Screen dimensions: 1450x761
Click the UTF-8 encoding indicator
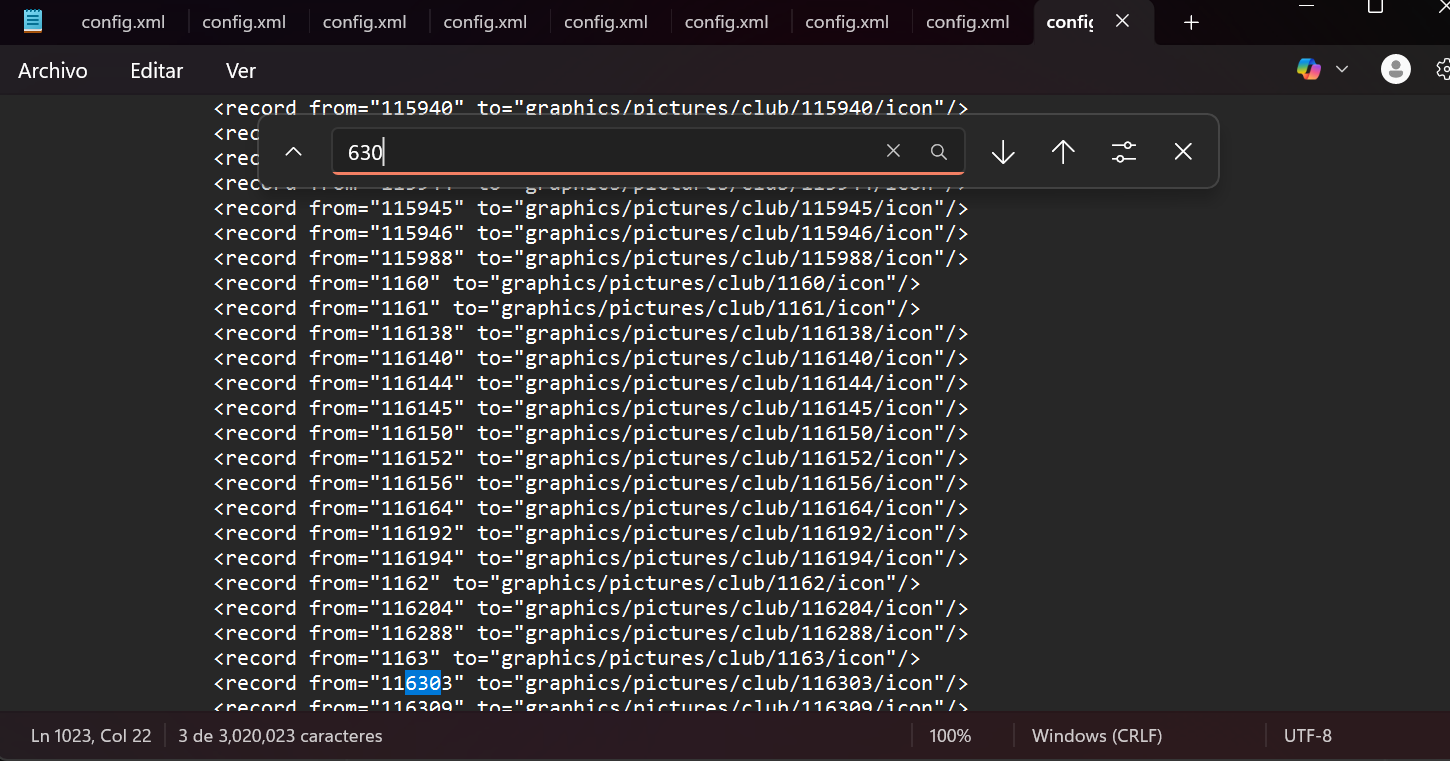[x=1308, y=736]
